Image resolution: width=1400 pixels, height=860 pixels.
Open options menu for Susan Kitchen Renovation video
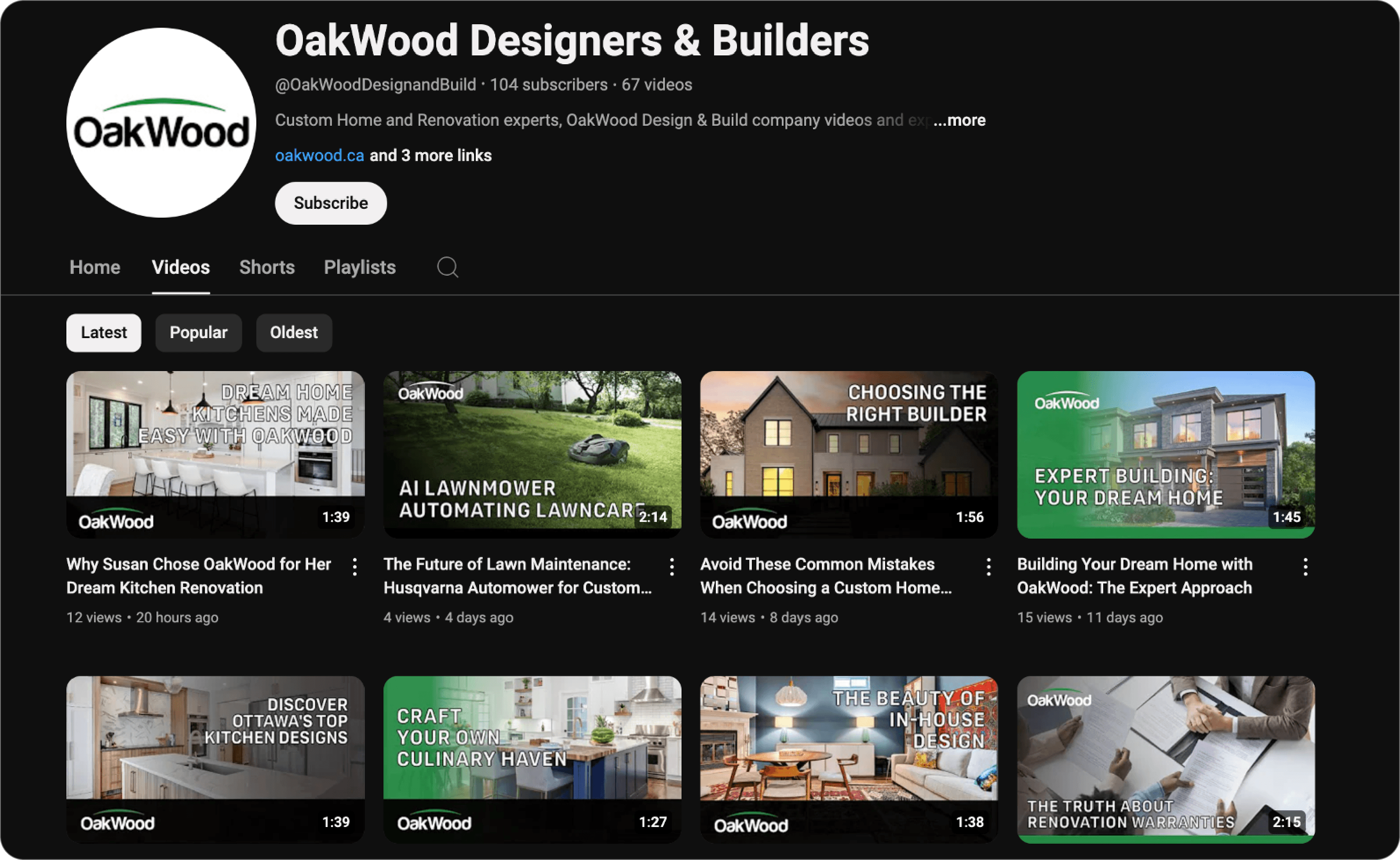[355, 566]
